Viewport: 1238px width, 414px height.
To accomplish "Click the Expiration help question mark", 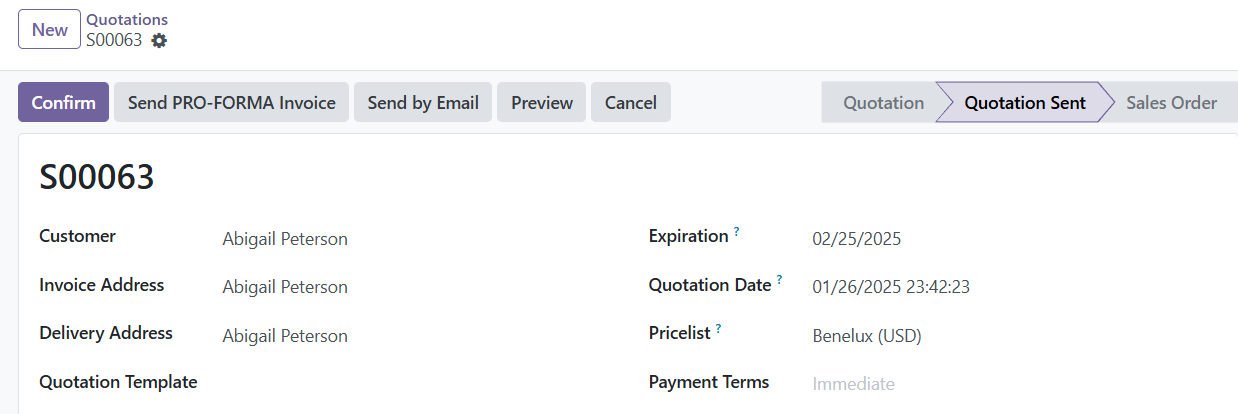I will coord(737,231).
